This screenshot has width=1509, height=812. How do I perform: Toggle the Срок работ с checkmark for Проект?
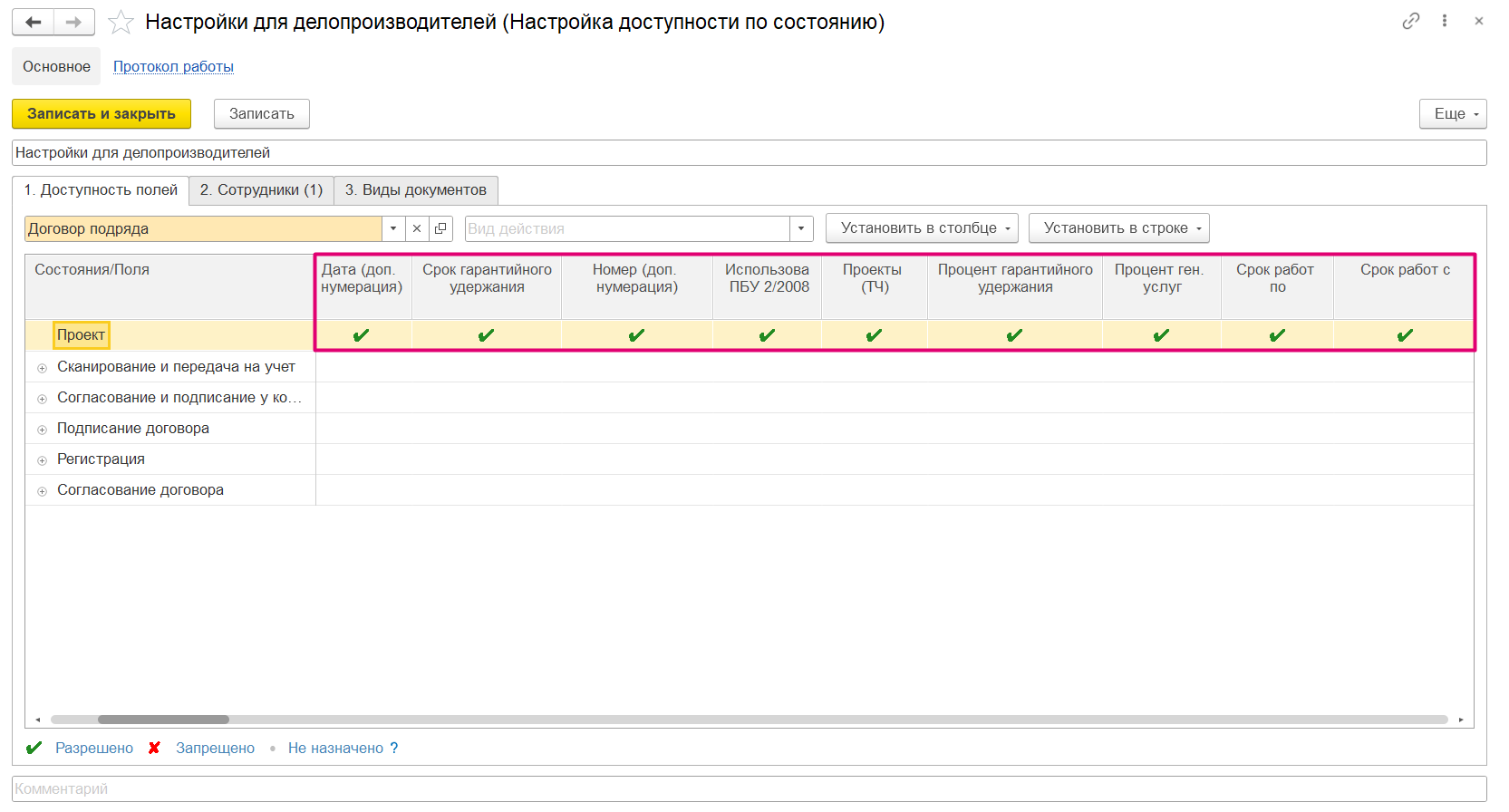pyautogui.click(x=1405, y=335)
